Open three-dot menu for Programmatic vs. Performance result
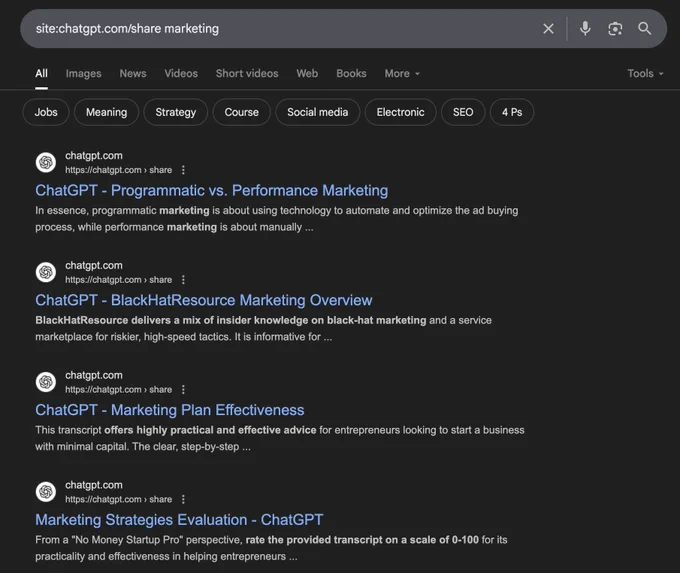 [183, 170]
